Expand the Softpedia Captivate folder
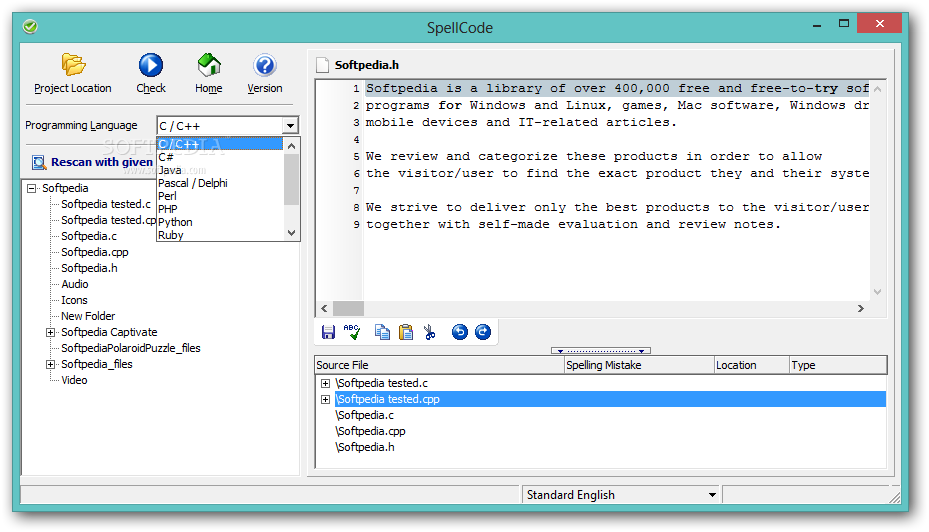929x532 pixels. [50, 332]
